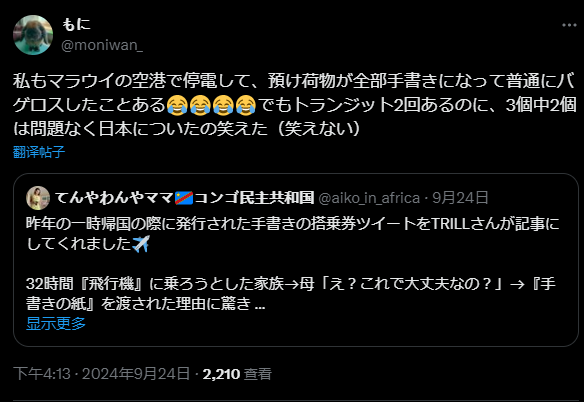Open quoted author's small avatar
Screen dimensions: 584x402
[38, 198]
